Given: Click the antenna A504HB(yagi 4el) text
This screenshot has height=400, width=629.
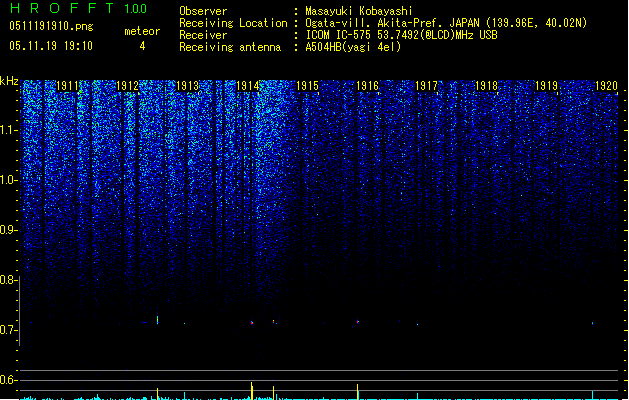Looking at the screenshot, I should tap(353, 47).
